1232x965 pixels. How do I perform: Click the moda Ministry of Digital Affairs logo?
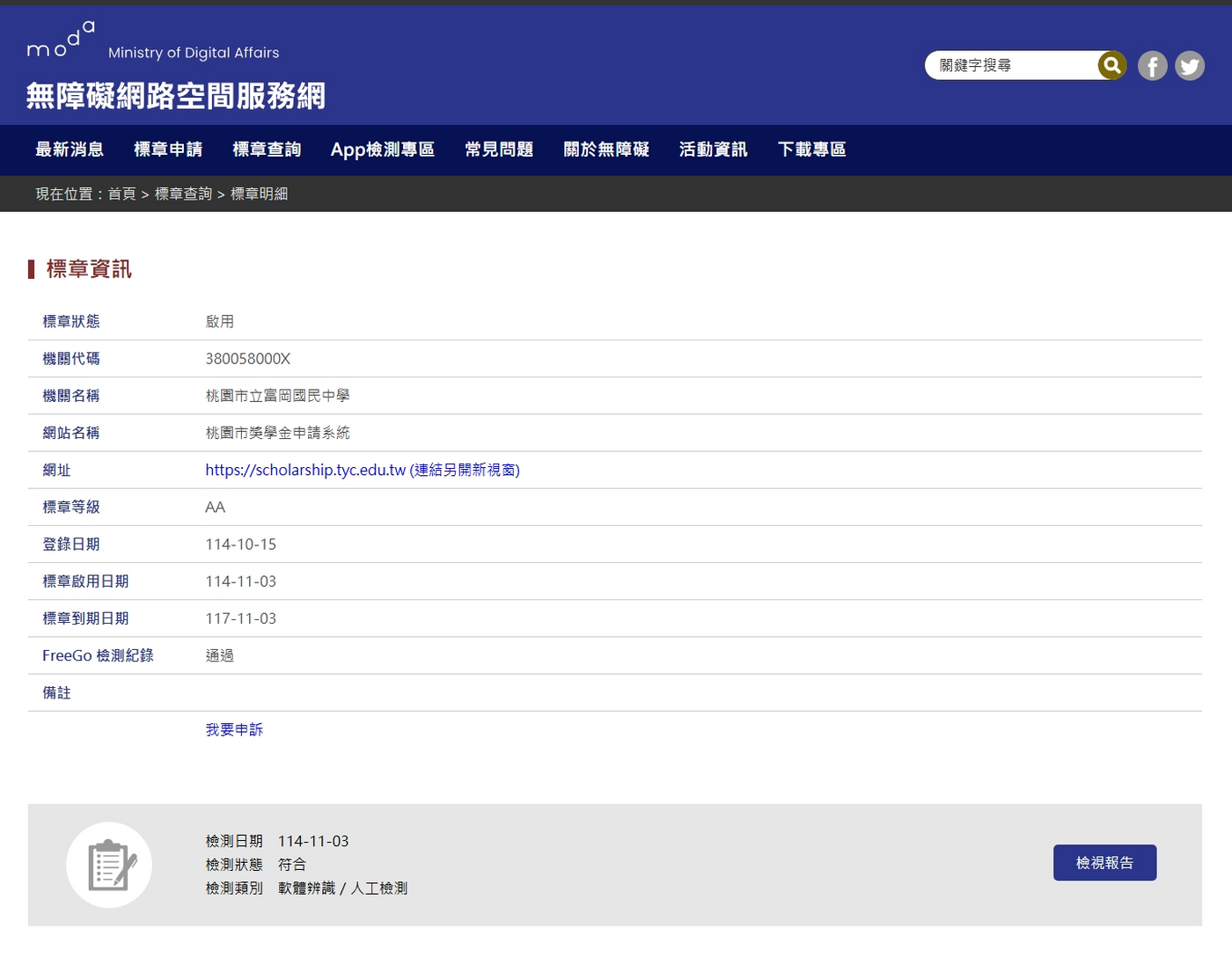153,43
